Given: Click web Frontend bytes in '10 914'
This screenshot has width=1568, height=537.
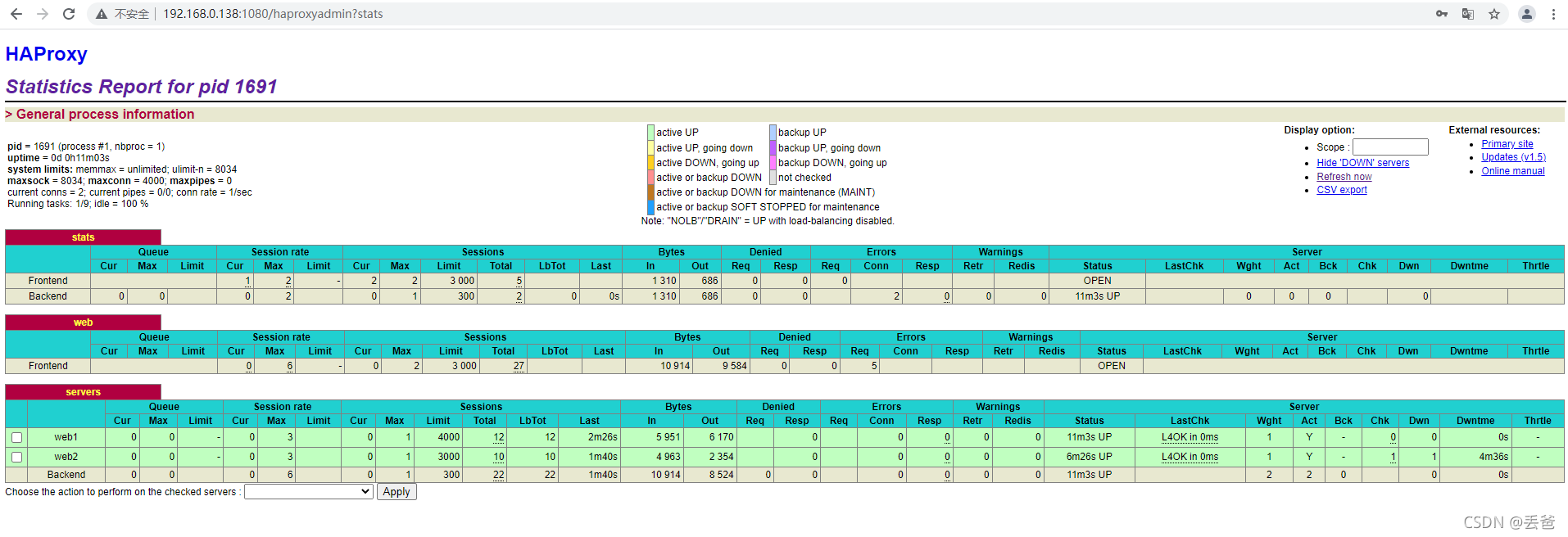Looking at the screenshot, I should point(675,366).
